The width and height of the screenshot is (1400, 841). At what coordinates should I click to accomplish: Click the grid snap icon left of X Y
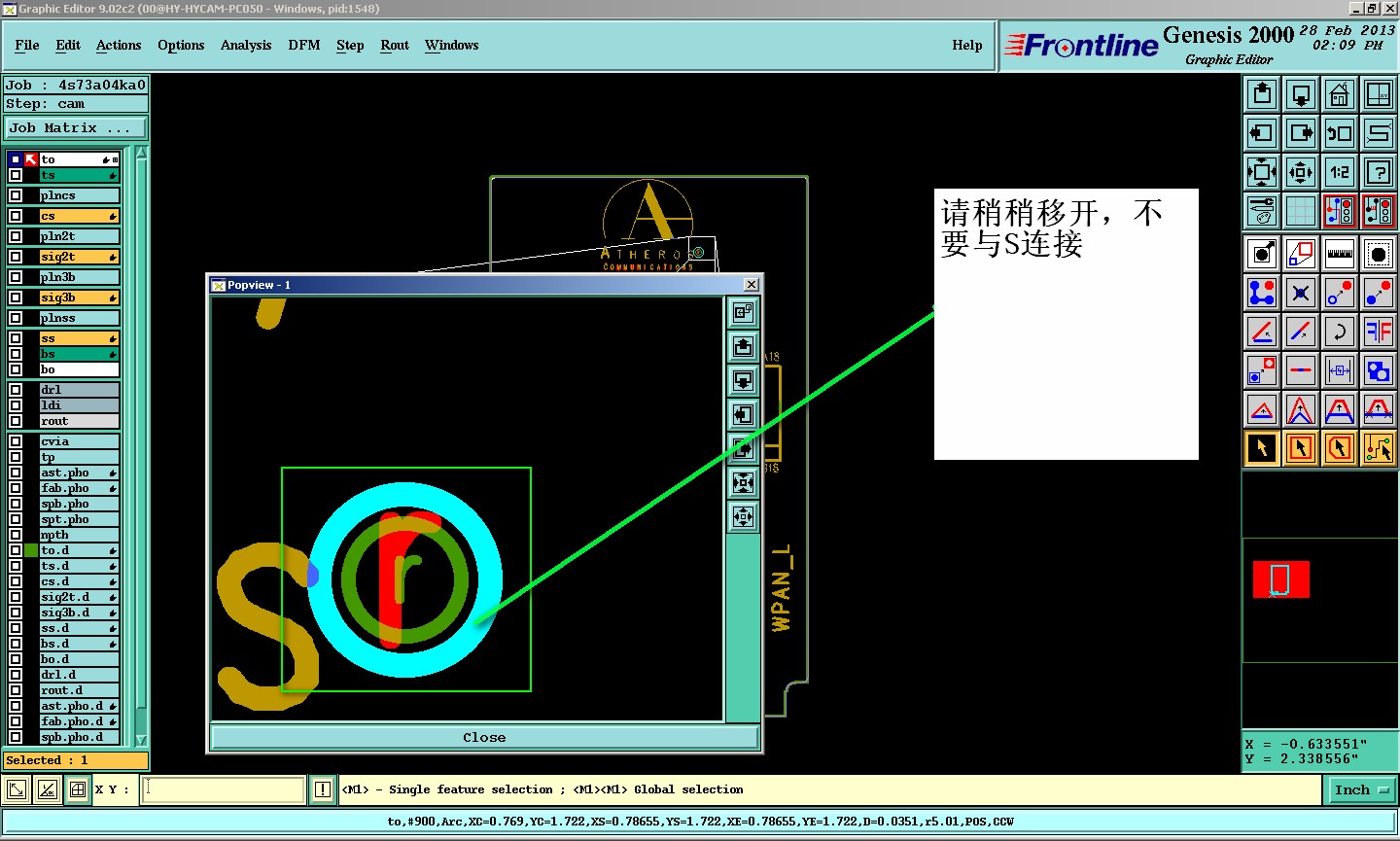click(78, 789)
